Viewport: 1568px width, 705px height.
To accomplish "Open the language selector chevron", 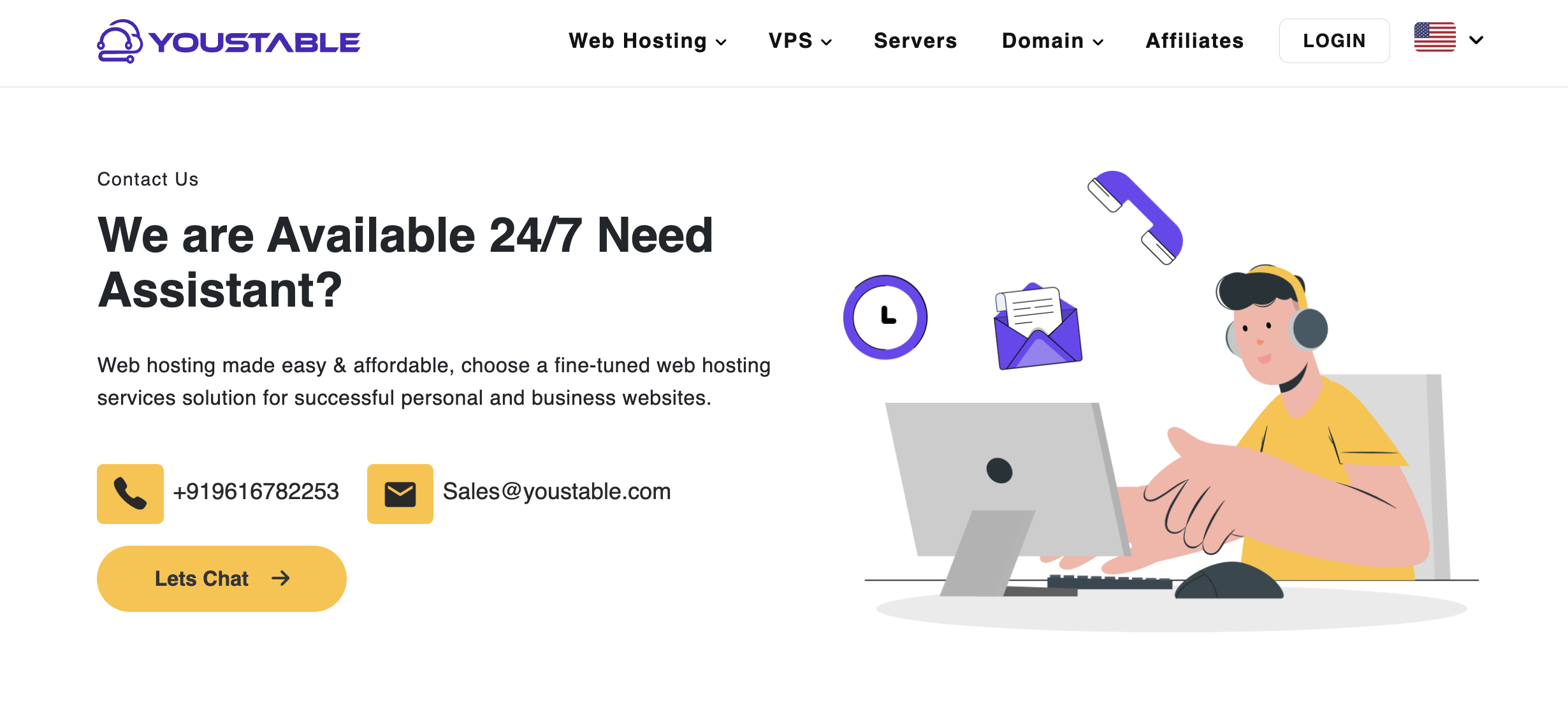I will [x=1476, y=40].
